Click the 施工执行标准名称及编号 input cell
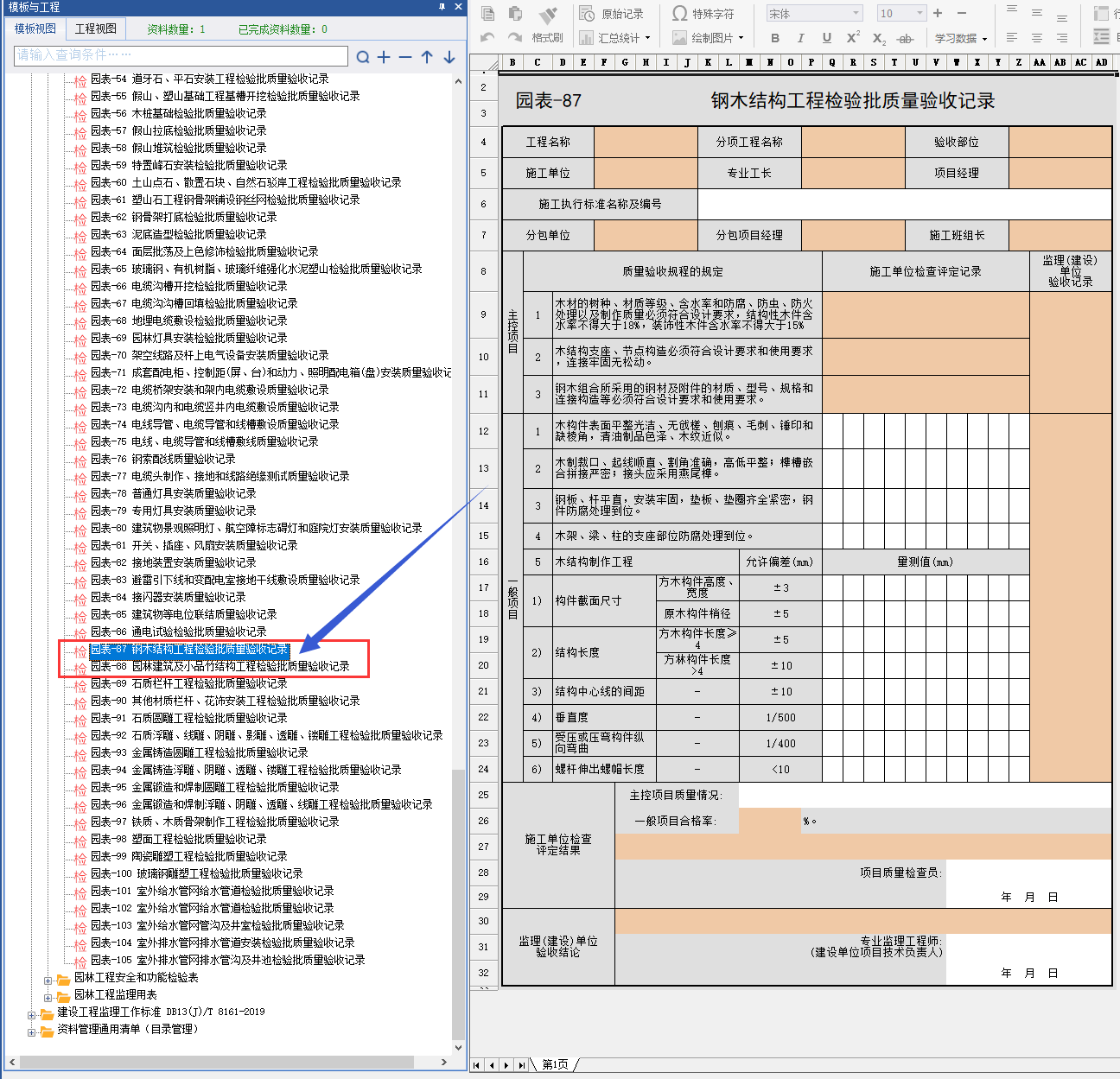 [x=904, y=204]
